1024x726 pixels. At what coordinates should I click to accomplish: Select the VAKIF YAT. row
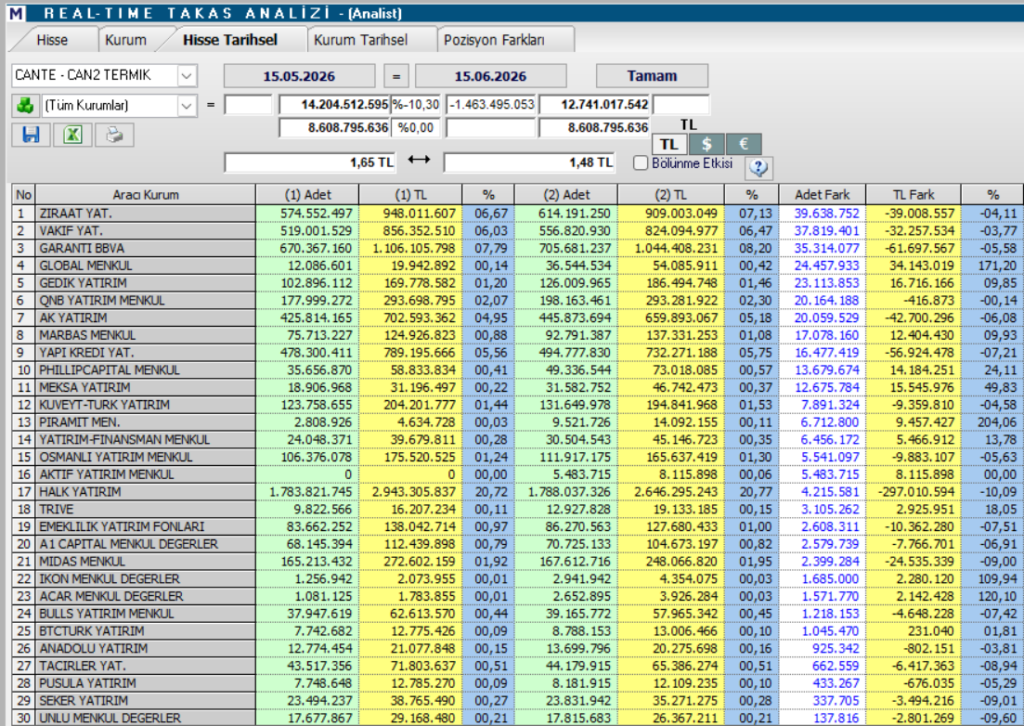coord(517,231)
